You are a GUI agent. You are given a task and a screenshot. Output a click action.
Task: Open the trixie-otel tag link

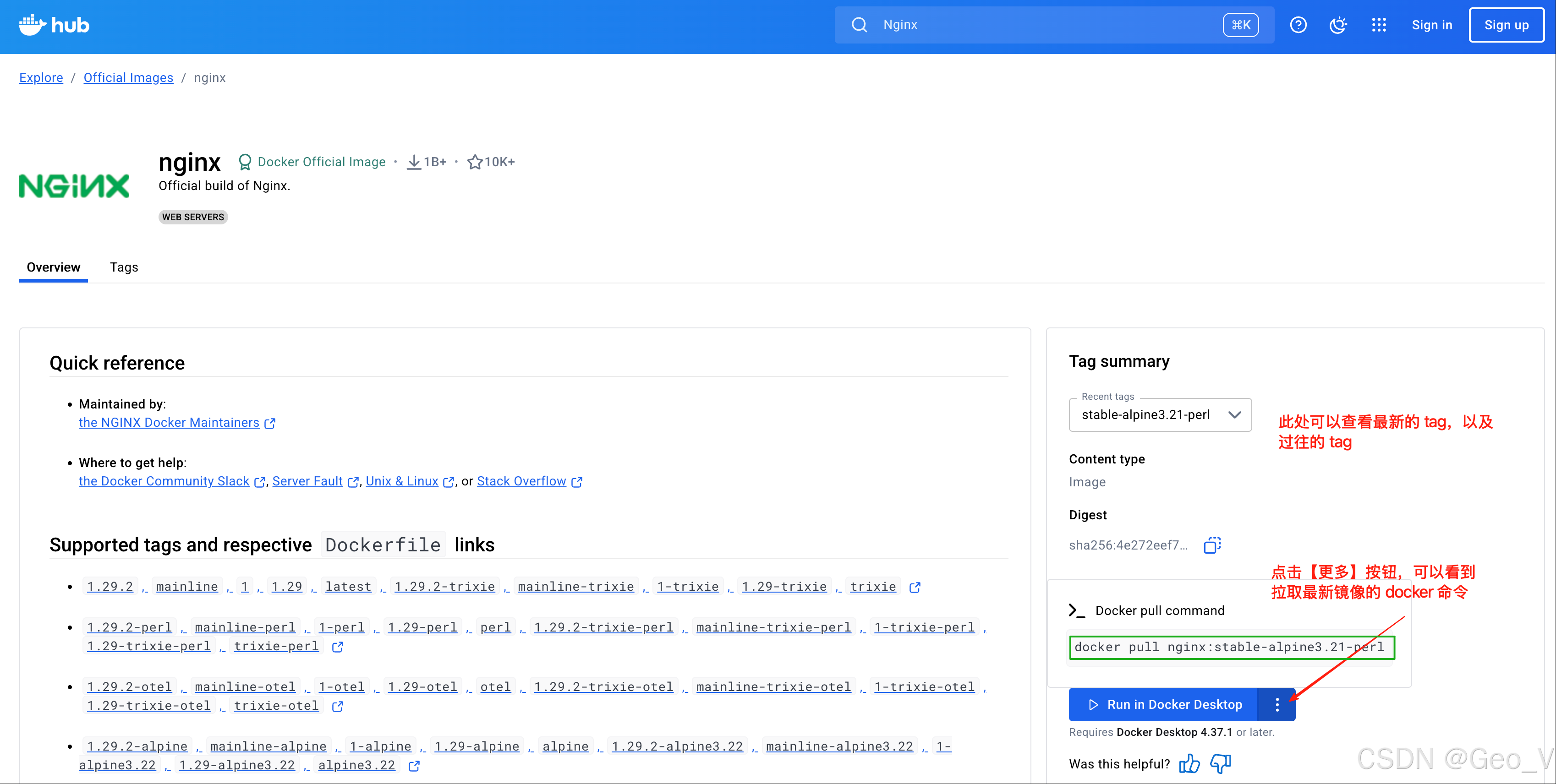(276, 706)
